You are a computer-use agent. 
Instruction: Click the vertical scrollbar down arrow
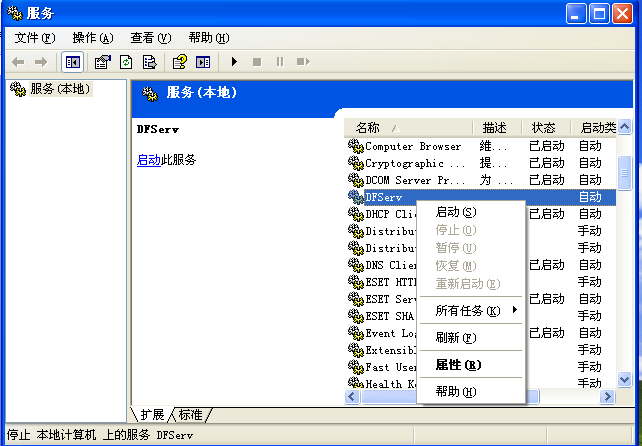[625, 380]
